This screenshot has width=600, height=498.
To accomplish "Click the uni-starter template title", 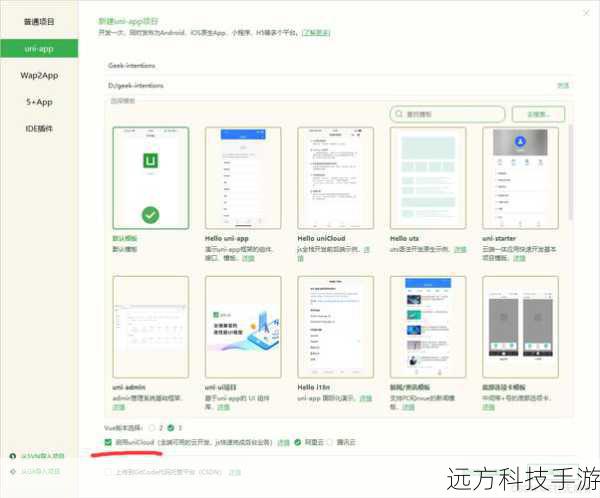I will (499, 238).
